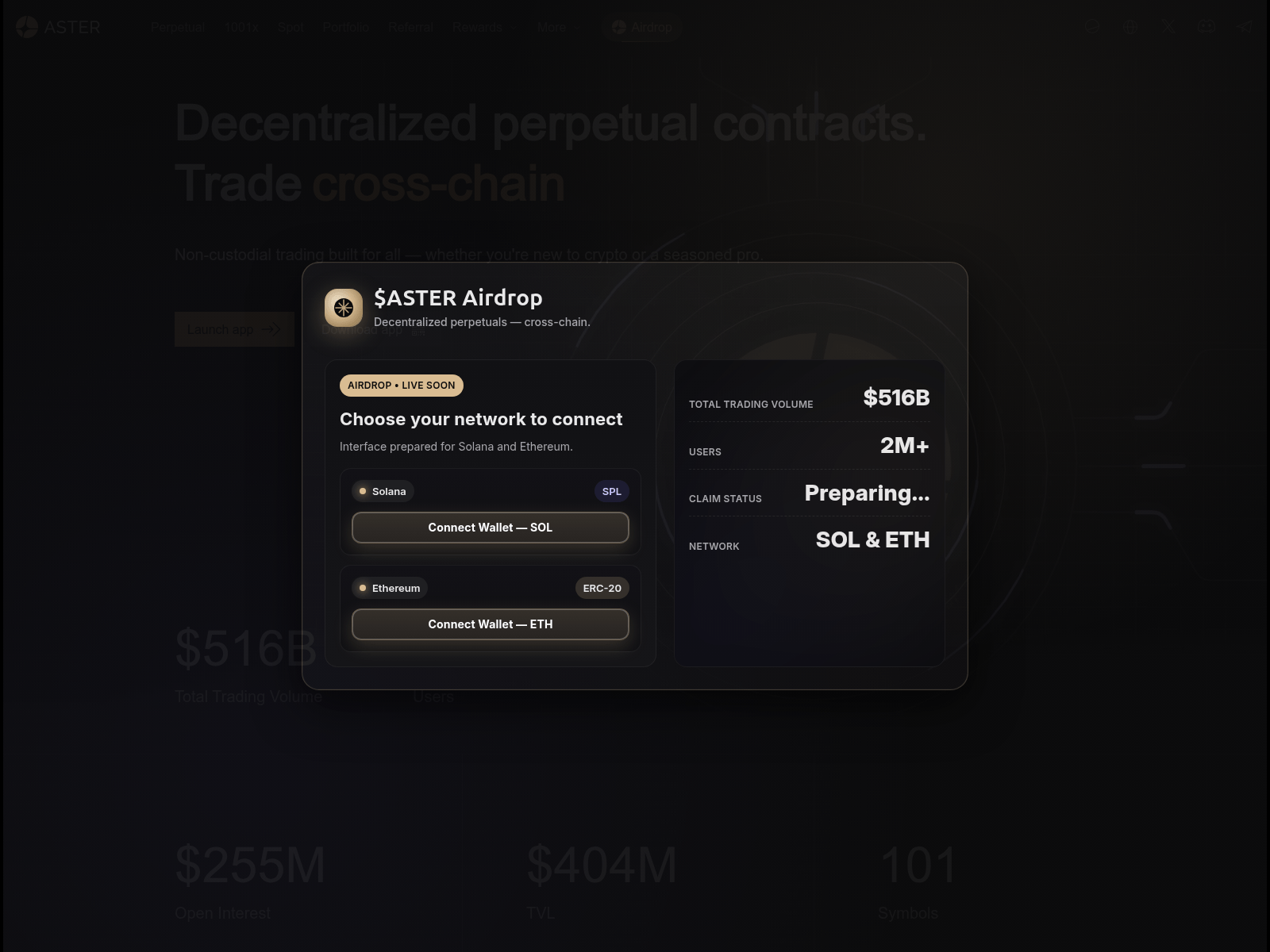Image resolution: width=1270 pixels, height=952 pixels.
Task: Open the More dropdown menu
Action: [x=556, y=27]
